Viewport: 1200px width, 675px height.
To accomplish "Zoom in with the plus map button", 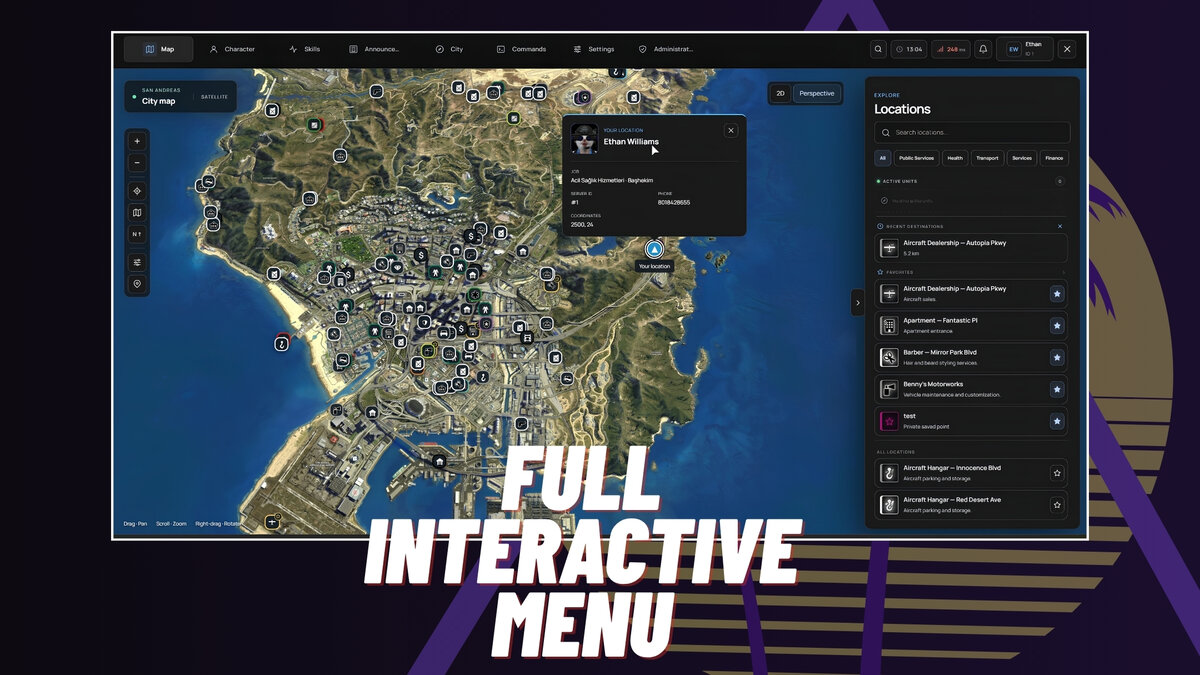I will [137, 141].
